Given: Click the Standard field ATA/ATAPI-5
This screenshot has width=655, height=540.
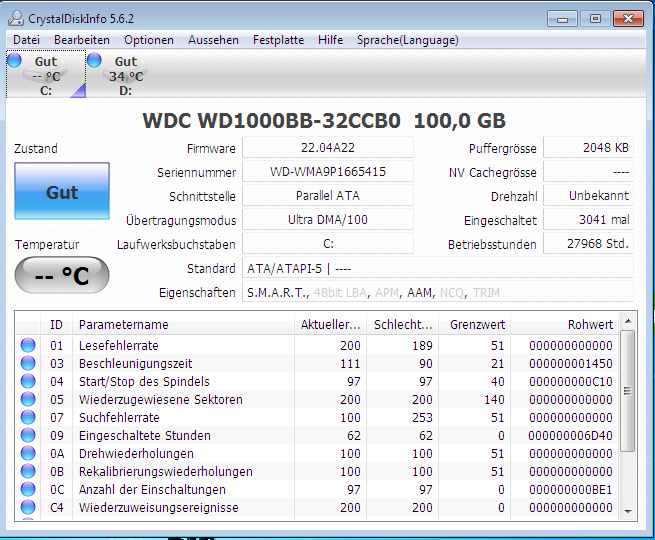Looking at the screenshot, I should 438,268.
